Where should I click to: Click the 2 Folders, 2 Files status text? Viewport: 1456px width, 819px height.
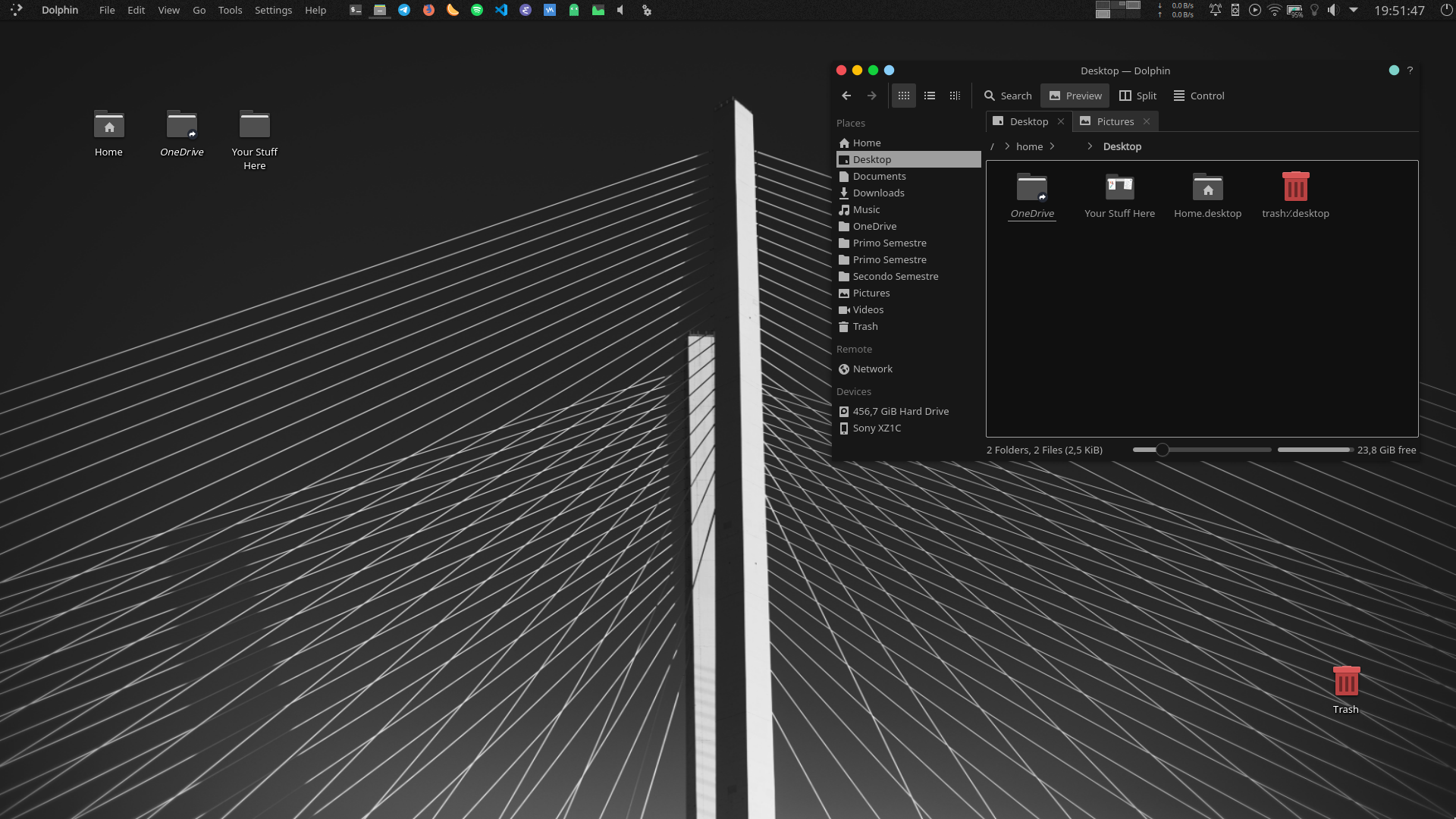[1045, 450]
